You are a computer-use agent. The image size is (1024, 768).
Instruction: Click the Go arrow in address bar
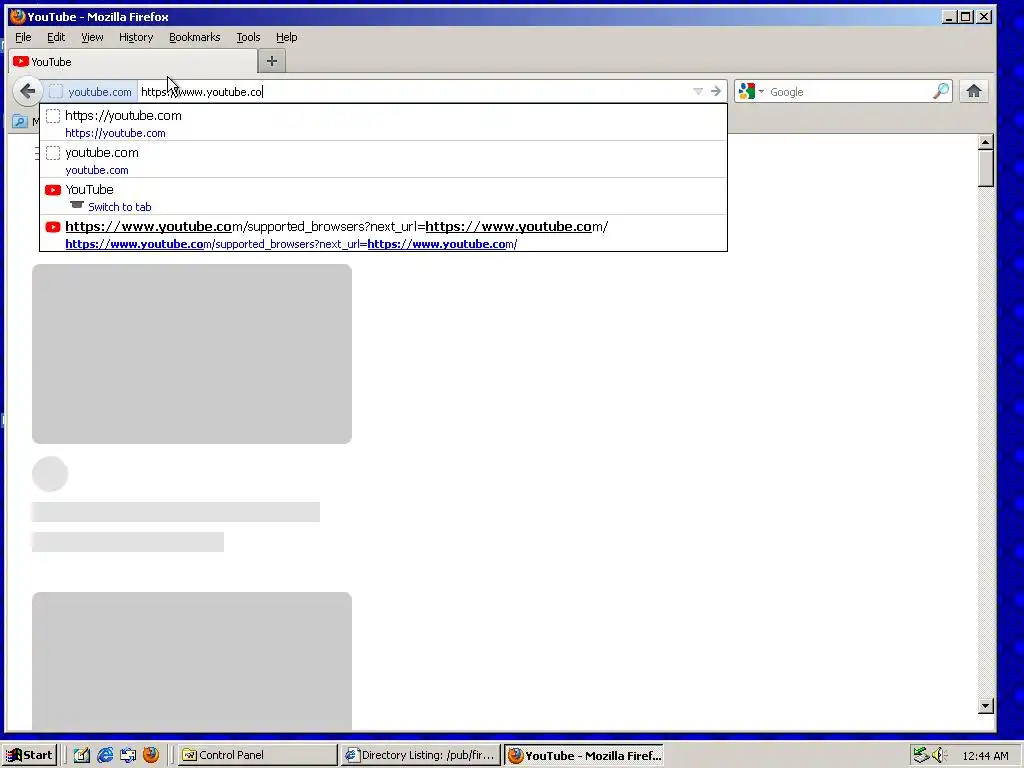pos(716,91)
